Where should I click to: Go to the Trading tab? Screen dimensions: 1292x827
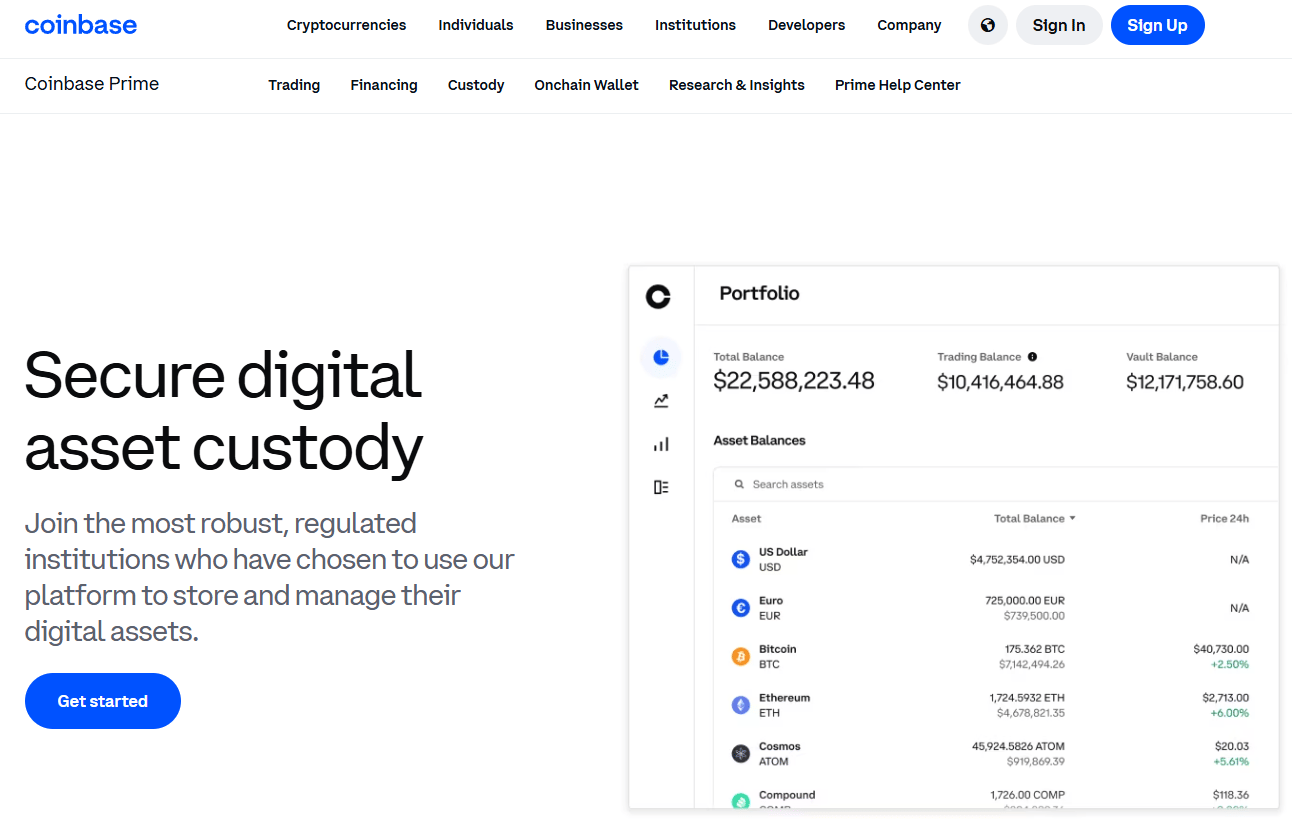click(x=294, y=85)
